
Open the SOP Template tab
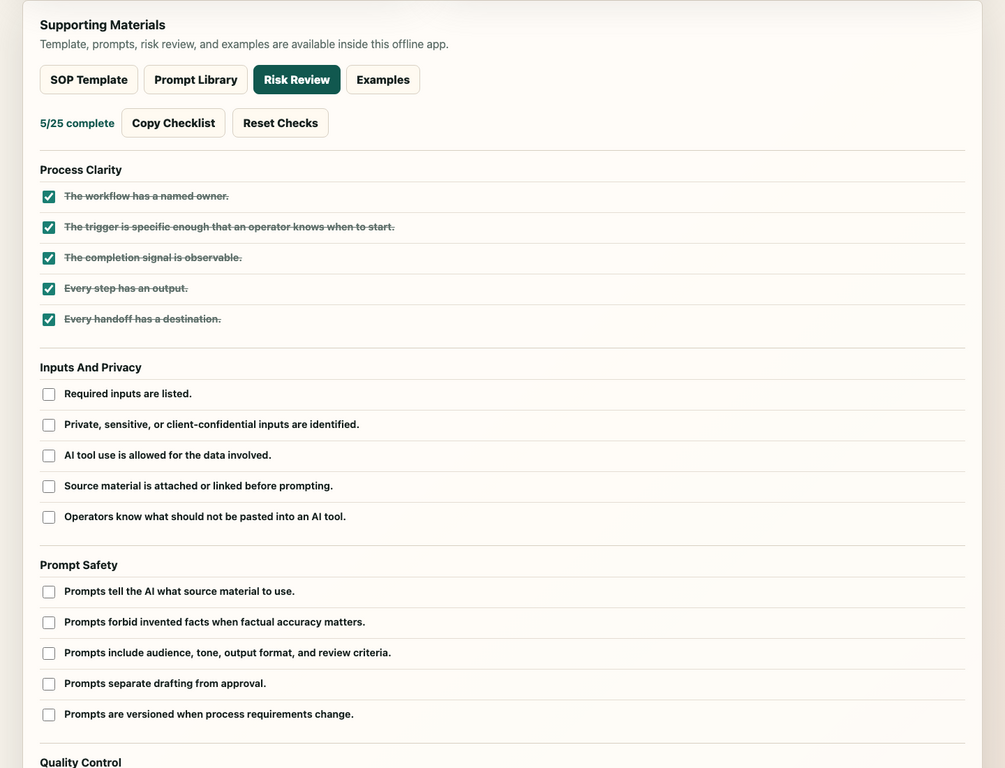[88, 79]
